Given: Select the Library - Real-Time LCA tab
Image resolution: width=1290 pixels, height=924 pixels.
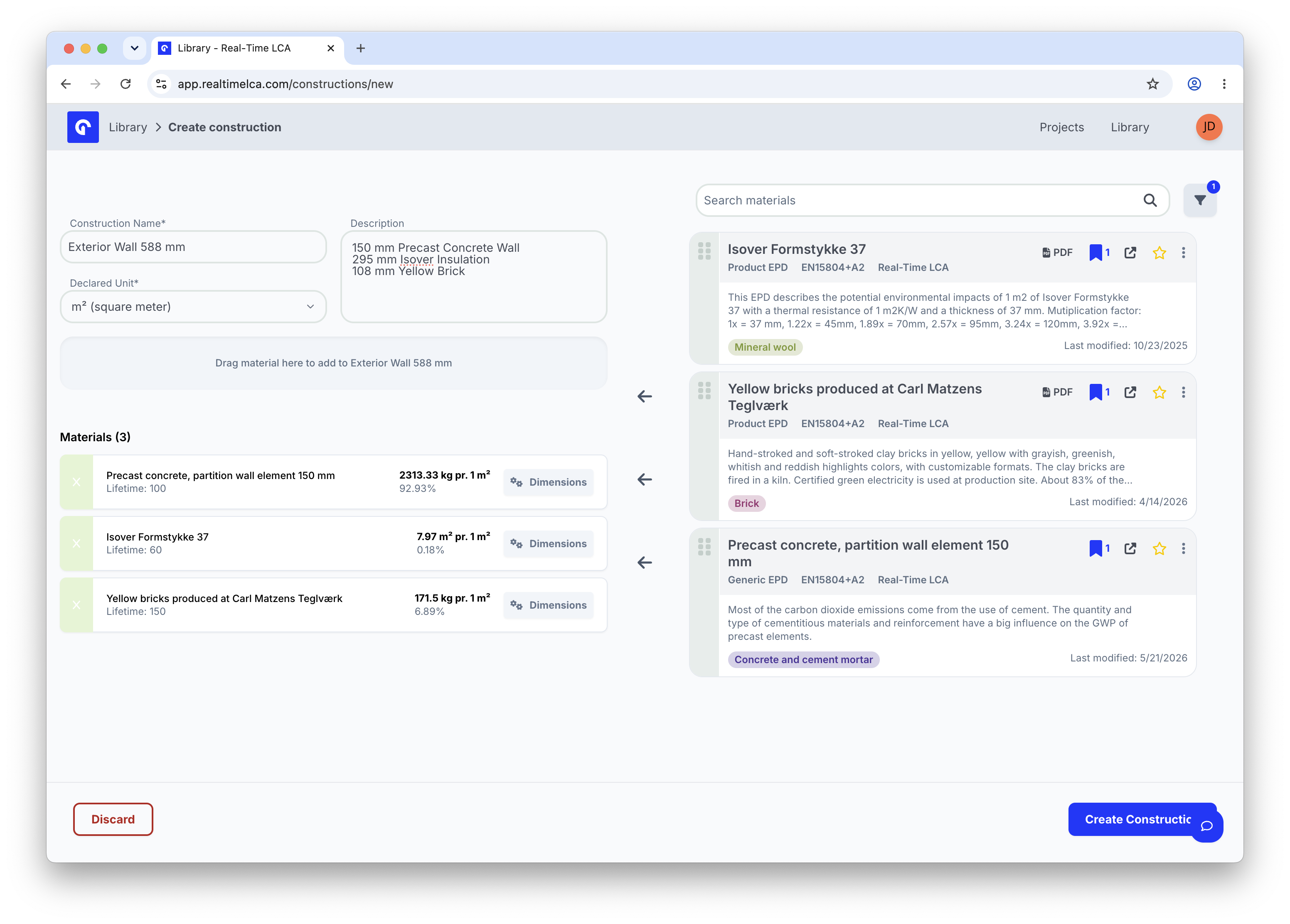Looking at the screenshot, I should (247, 48).
